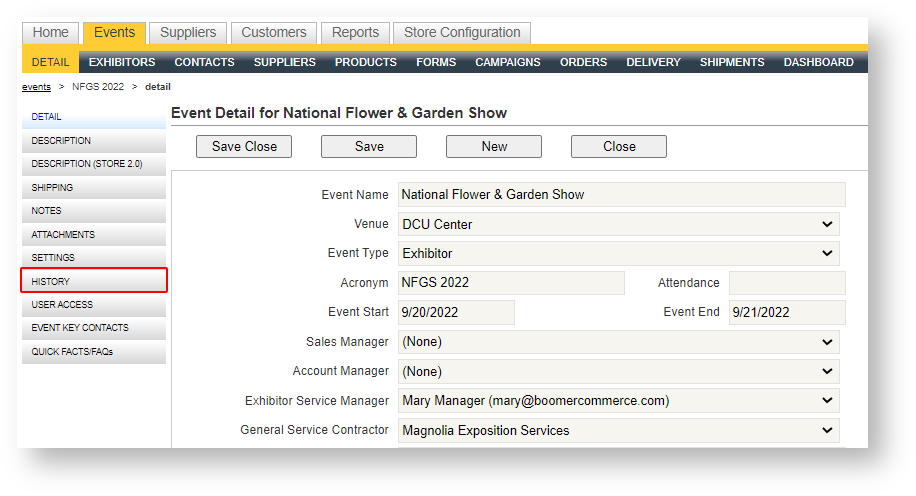Image resolution: width=916 pixels, height=496 pixels.
Task: Open CAMPAIGNS in the navigation bar
Action: pyautogui.click(x=507, y=62)
